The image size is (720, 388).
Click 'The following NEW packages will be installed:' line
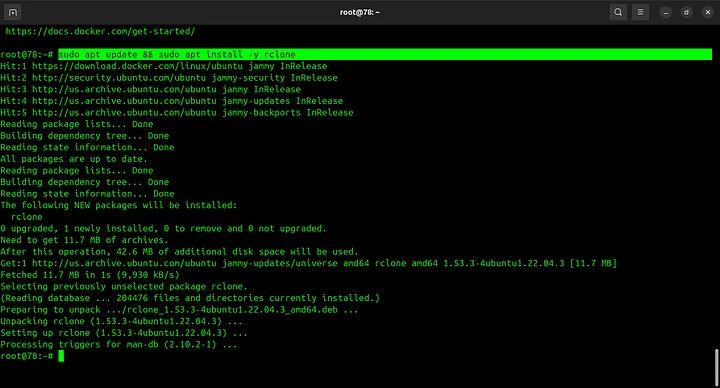click(118, 205)
